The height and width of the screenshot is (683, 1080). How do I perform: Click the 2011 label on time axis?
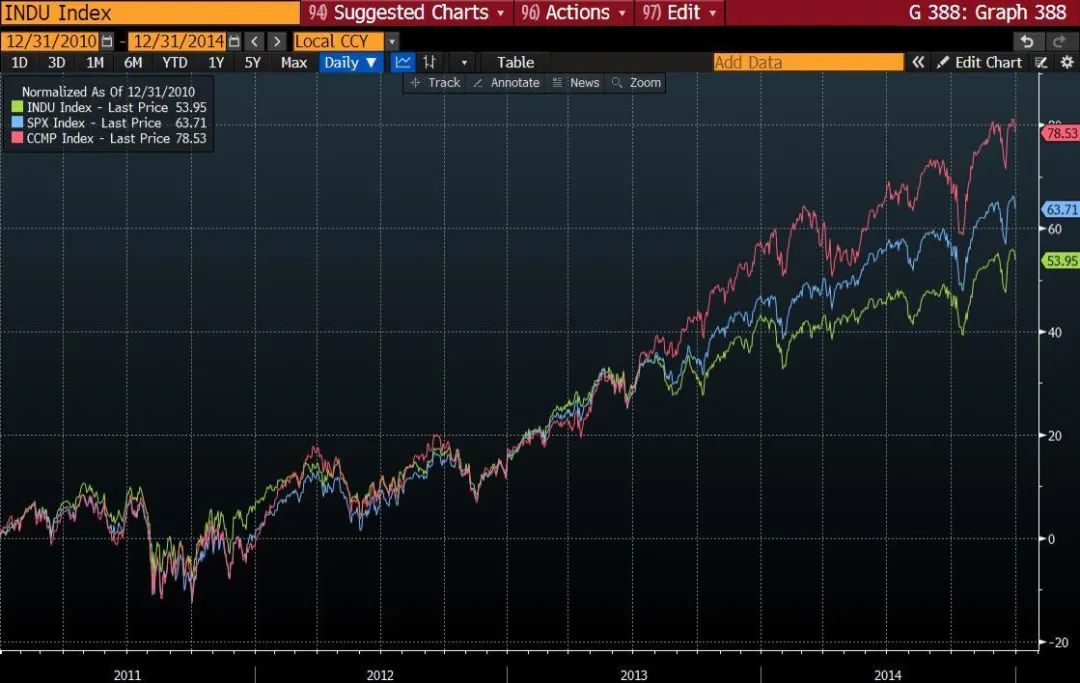click(x=127, y=675)
